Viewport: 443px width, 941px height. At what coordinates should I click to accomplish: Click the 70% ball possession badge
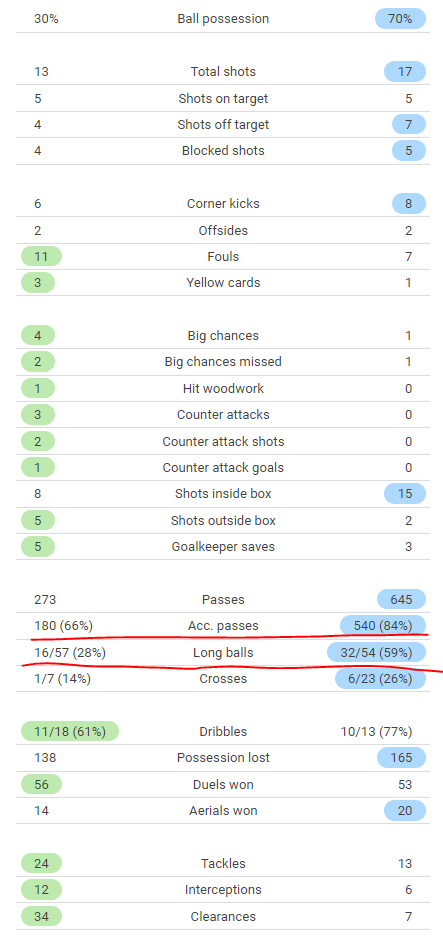coord(400,19)
